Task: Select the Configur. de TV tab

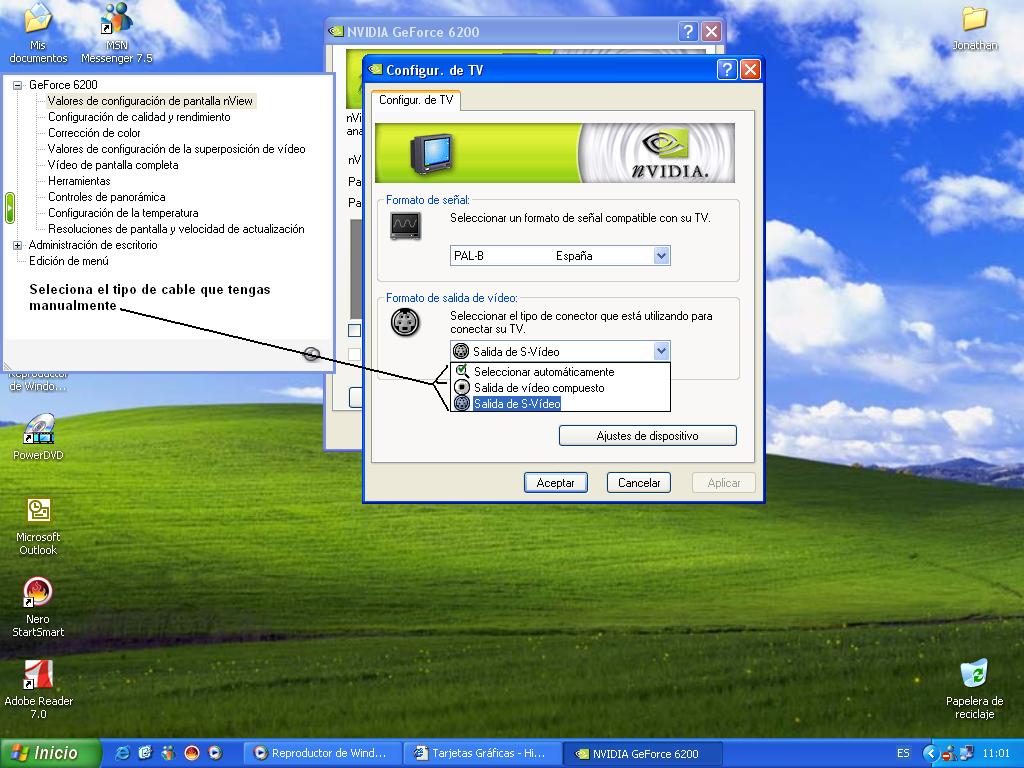Action: click(x=416, y=100)
